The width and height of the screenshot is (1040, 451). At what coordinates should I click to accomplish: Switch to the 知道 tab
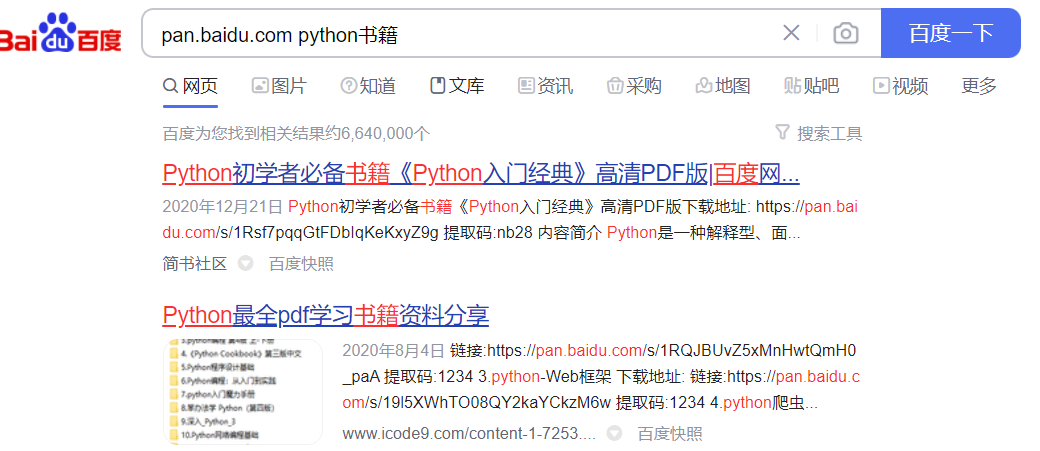coord(368,86)
